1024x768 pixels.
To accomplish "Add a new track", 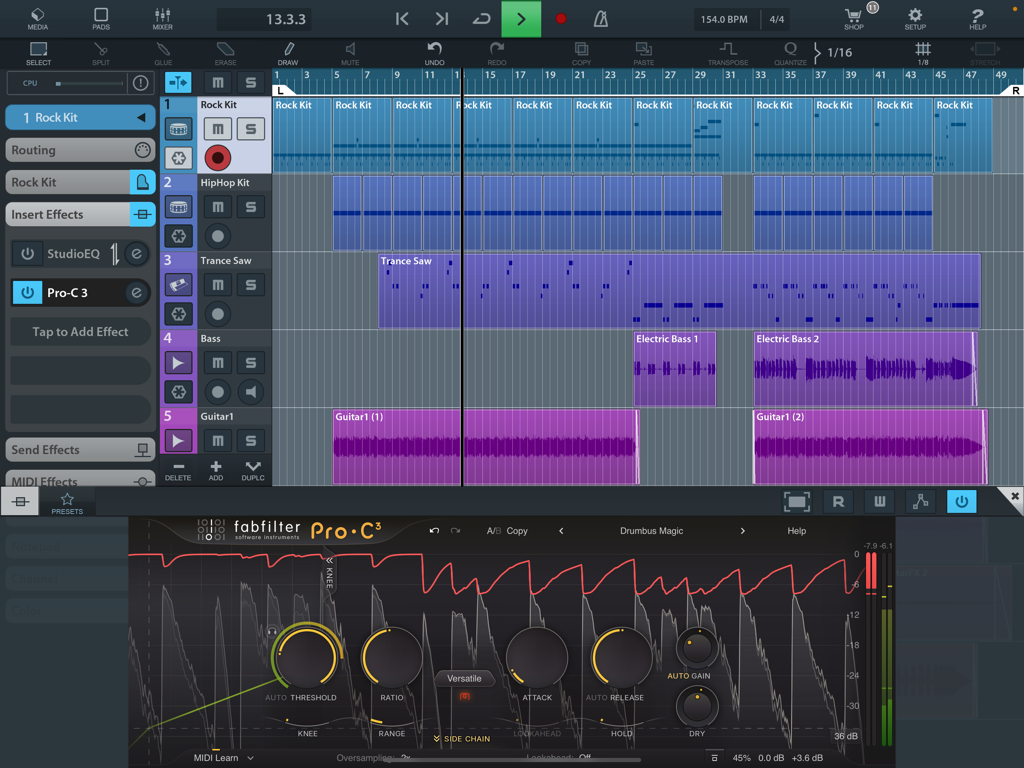I will [x=216, y=470].
